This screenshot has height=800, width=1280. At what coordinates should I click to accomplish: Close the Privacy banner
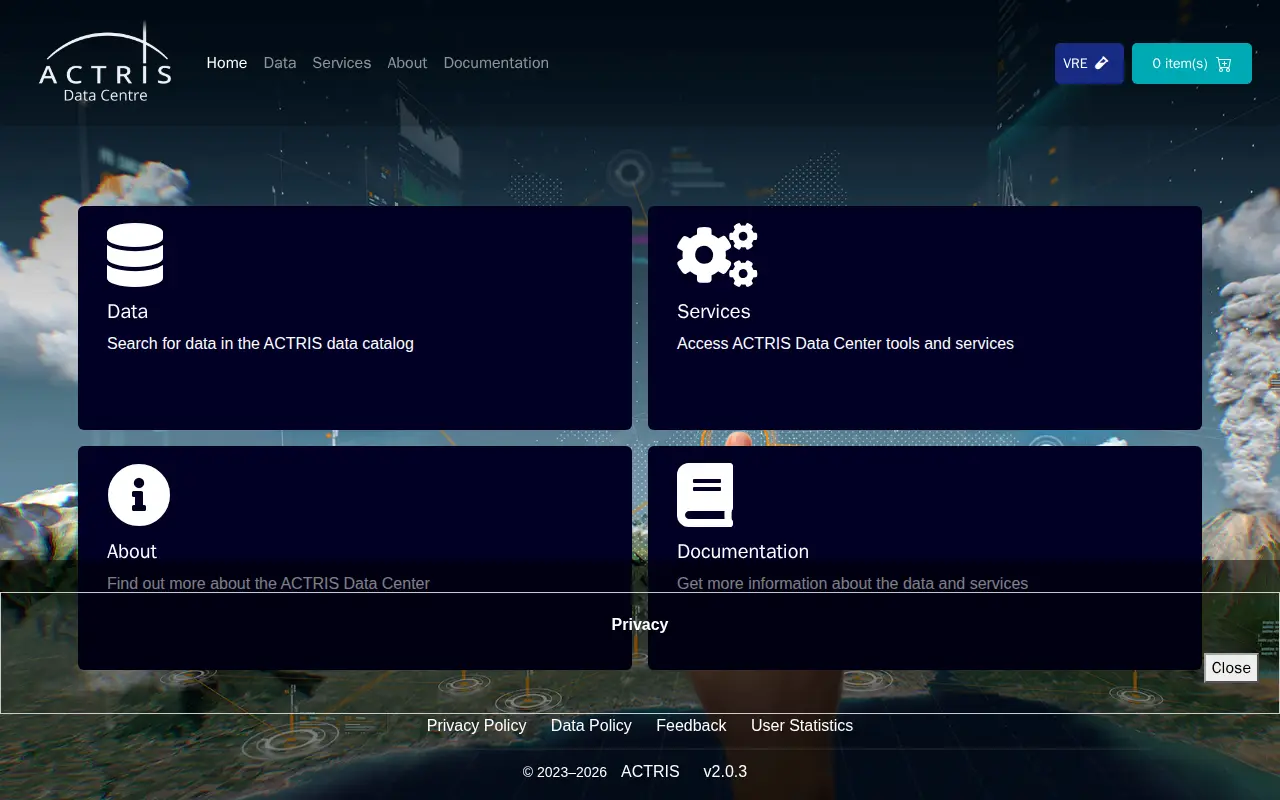point(1231,668)
